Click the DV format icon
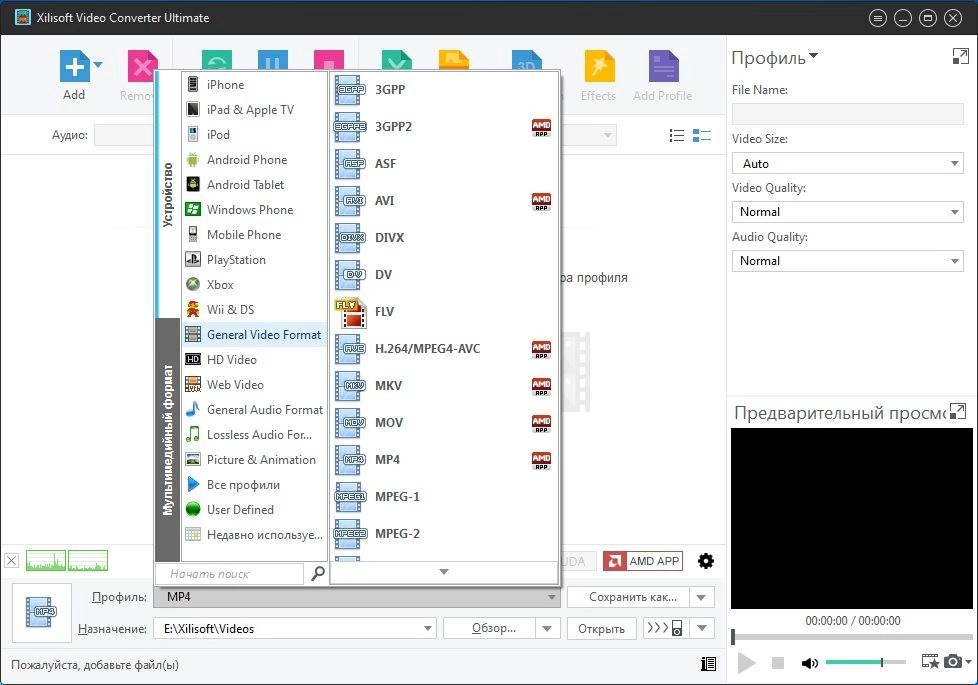The width and height of the screenshot is (978, 685). [x=350, y=274]
